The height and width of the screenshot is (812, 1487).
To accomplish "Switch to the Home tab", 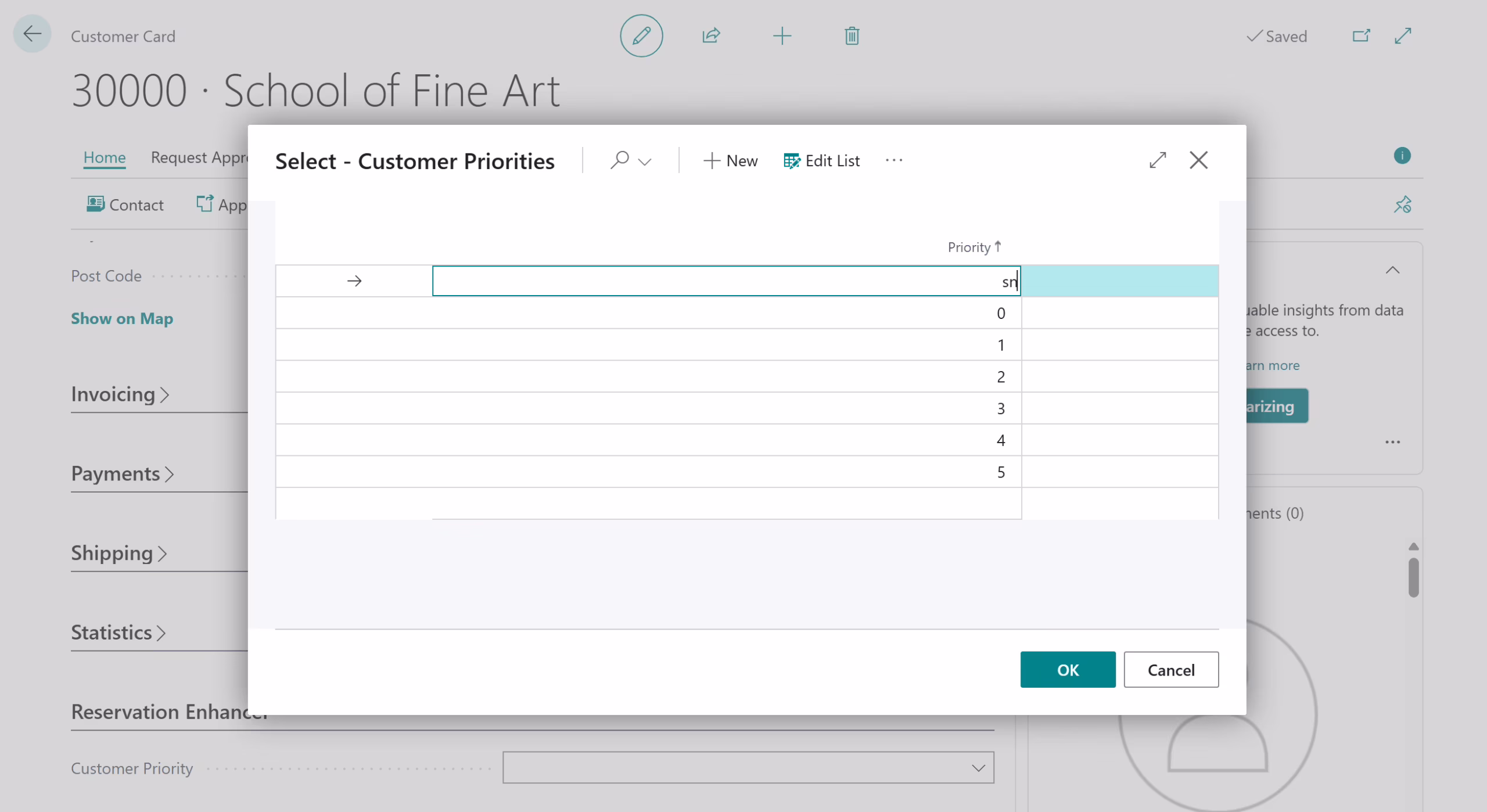I will pos(104,157).
